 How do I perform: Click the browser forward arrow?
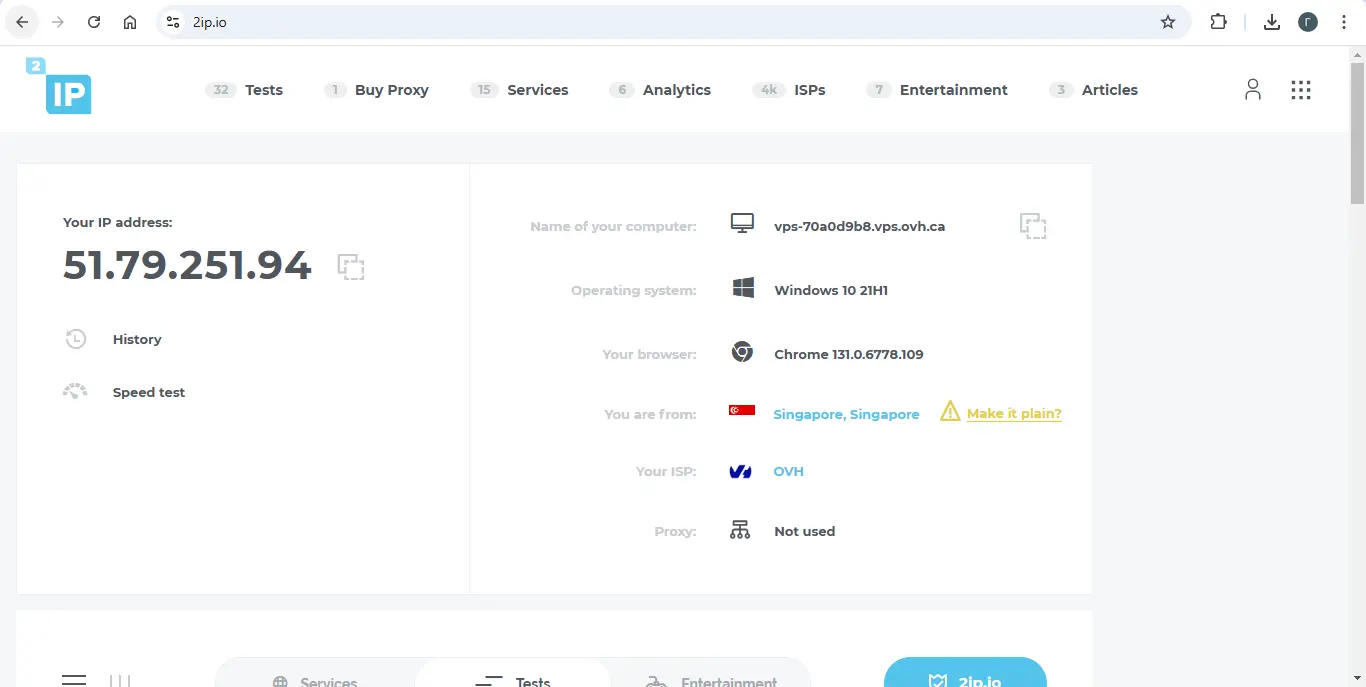pos(58,22)
